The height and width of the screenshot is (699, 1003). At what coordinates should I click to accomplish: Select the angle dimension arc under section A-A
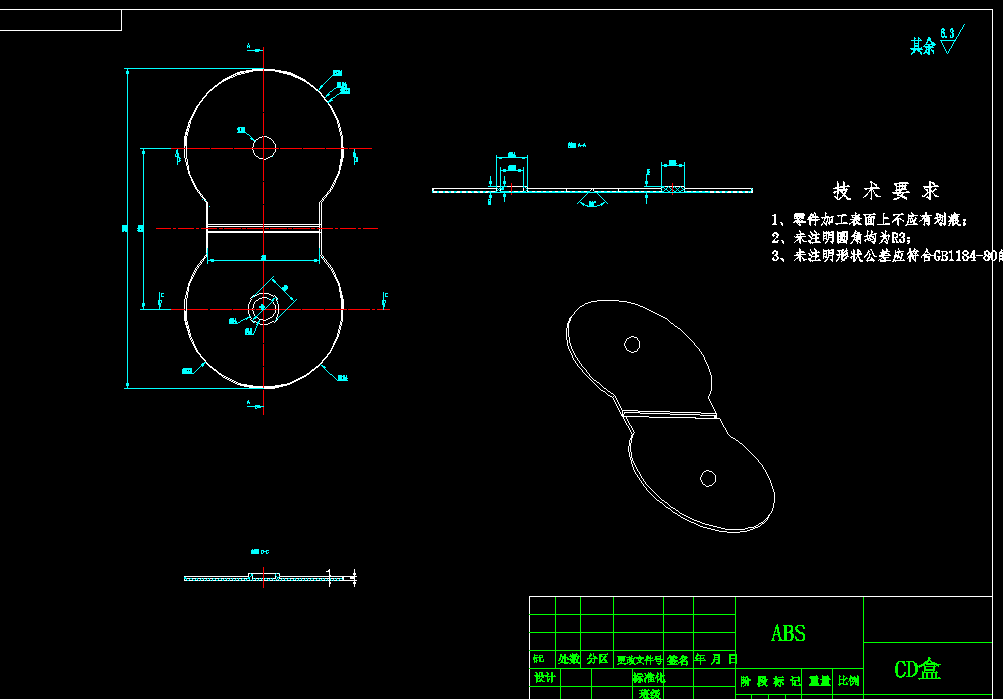coord(592,201)
